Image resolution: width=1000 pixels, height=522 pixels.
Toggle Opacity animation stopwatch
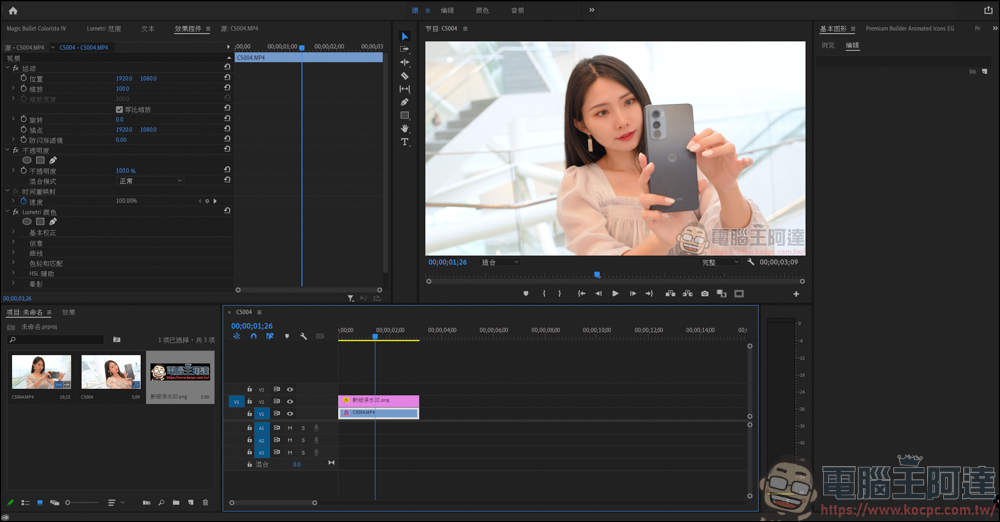point(24,170)
